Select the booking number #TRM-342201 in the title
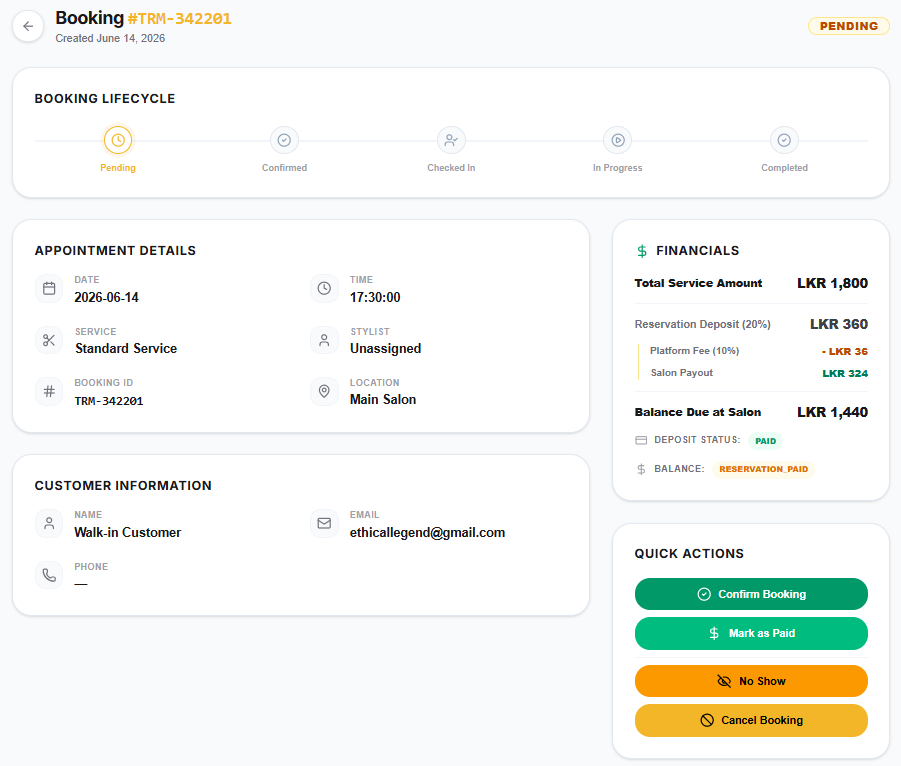Viewport: 901px width, 766px height. coord(179,19)
